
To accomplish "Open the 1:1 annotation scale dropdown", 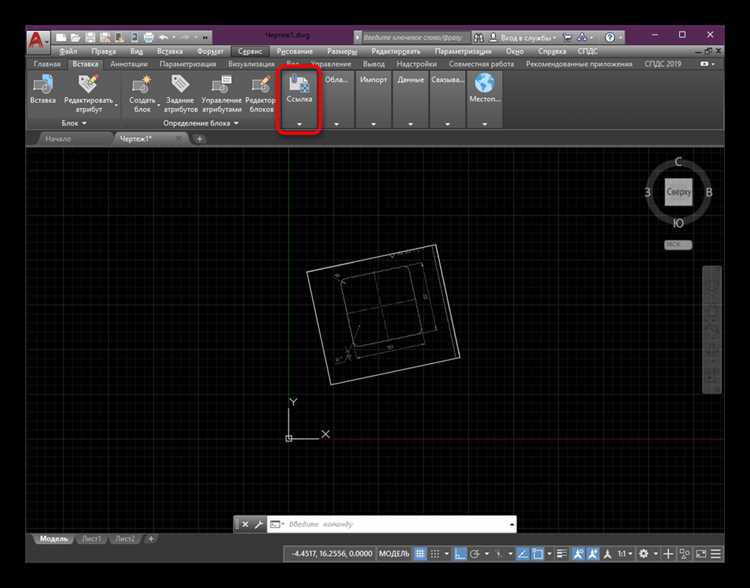I will (624, 554).
